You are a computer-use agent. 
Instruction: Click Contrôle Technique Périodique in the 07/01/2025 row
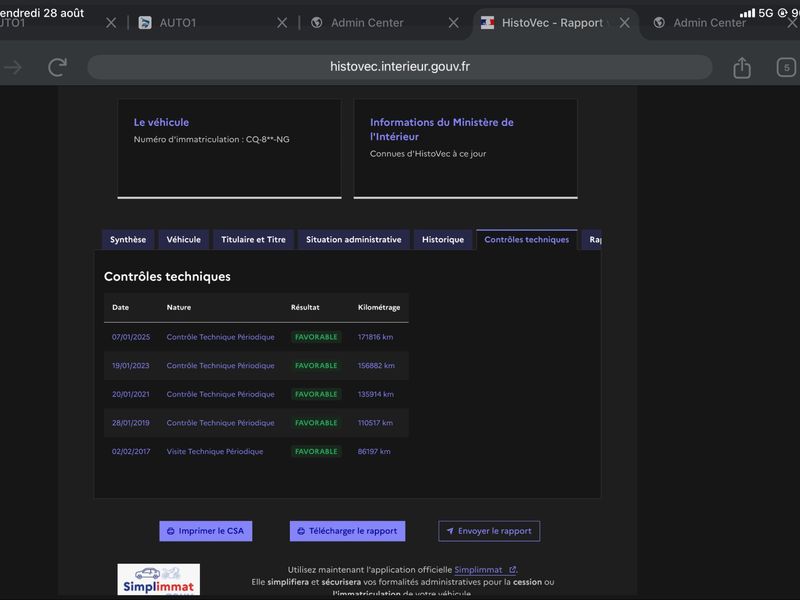click(220, 337)
